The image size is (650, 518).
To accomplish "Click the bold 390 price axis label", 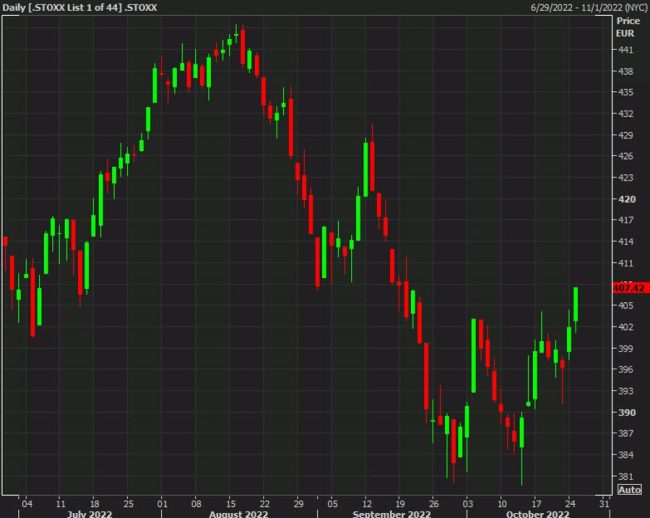I will (626, 412).
